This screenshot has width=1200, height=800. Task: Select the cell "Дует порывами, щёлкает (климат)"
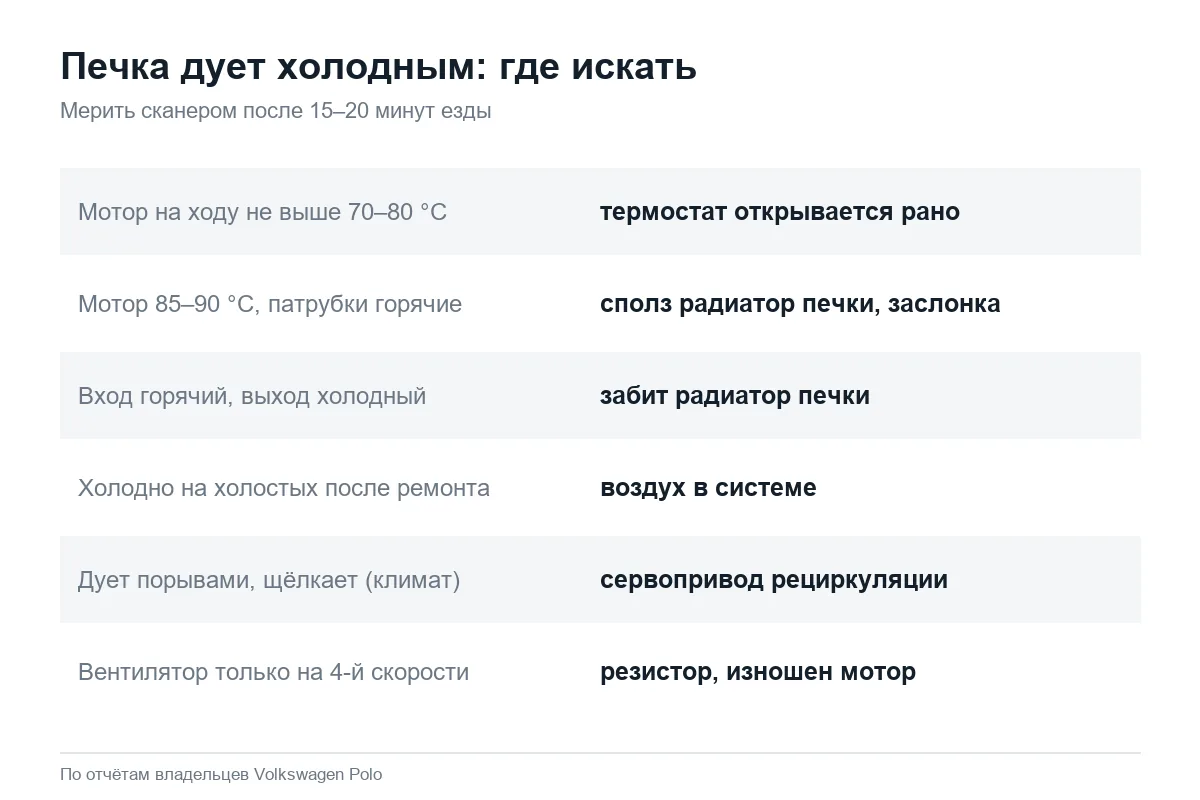pos(269,580)
